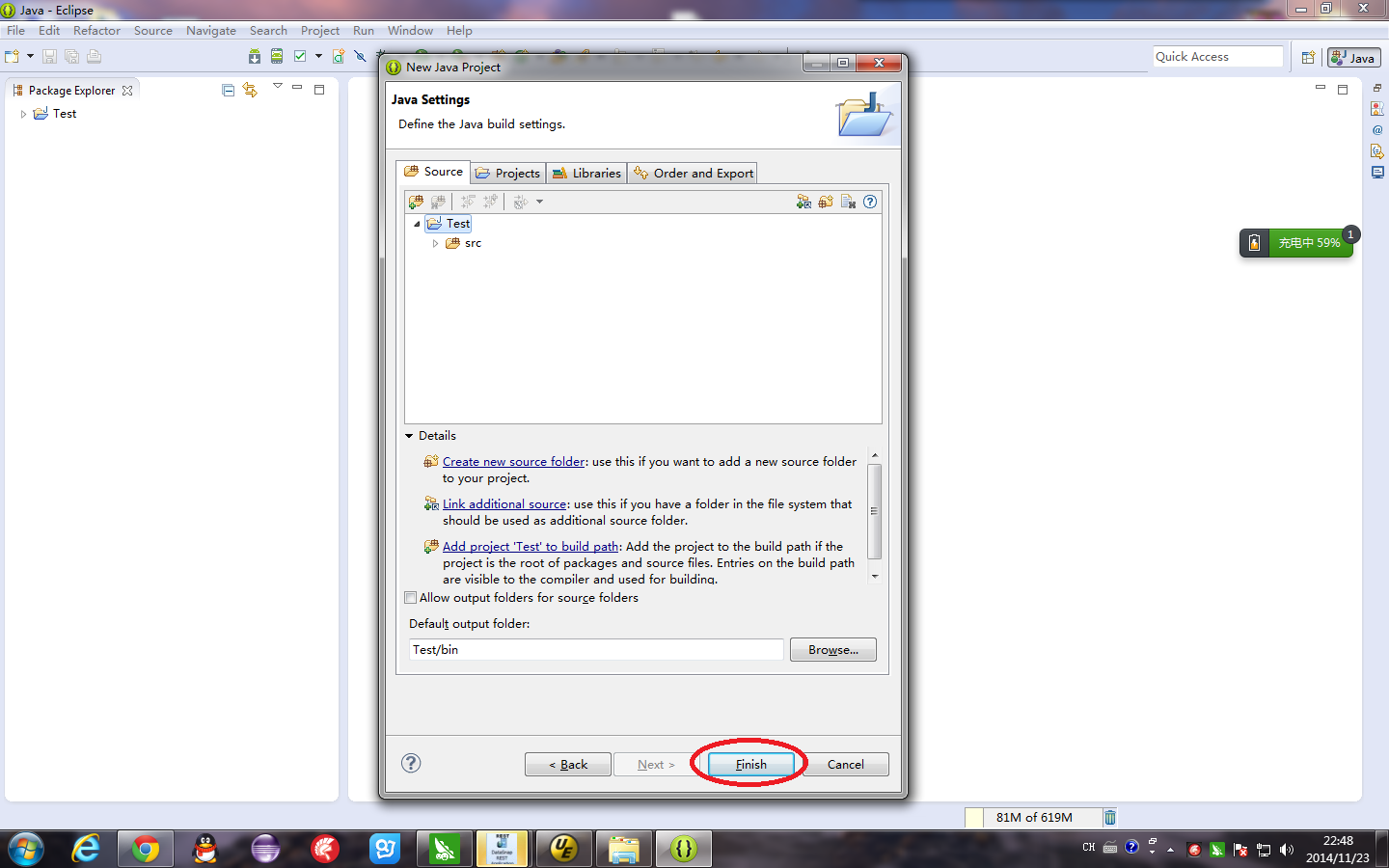The image size is (1389, 868).
Task: Click the Finish button in the wizard
Action: pos(750,764)
